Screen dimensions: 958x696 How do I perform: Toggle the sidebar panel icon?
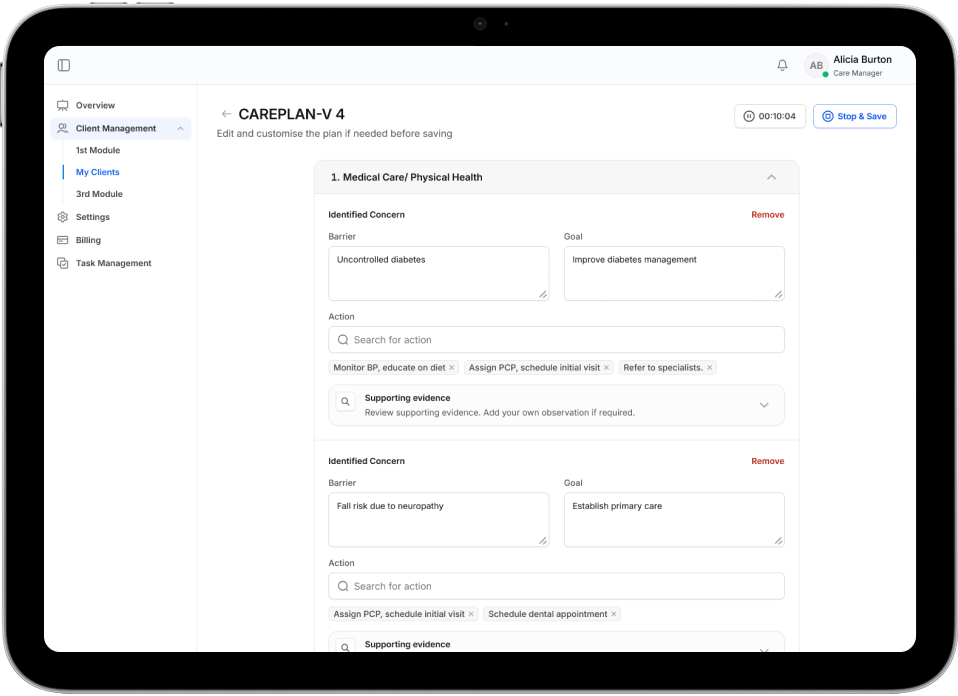64,65
